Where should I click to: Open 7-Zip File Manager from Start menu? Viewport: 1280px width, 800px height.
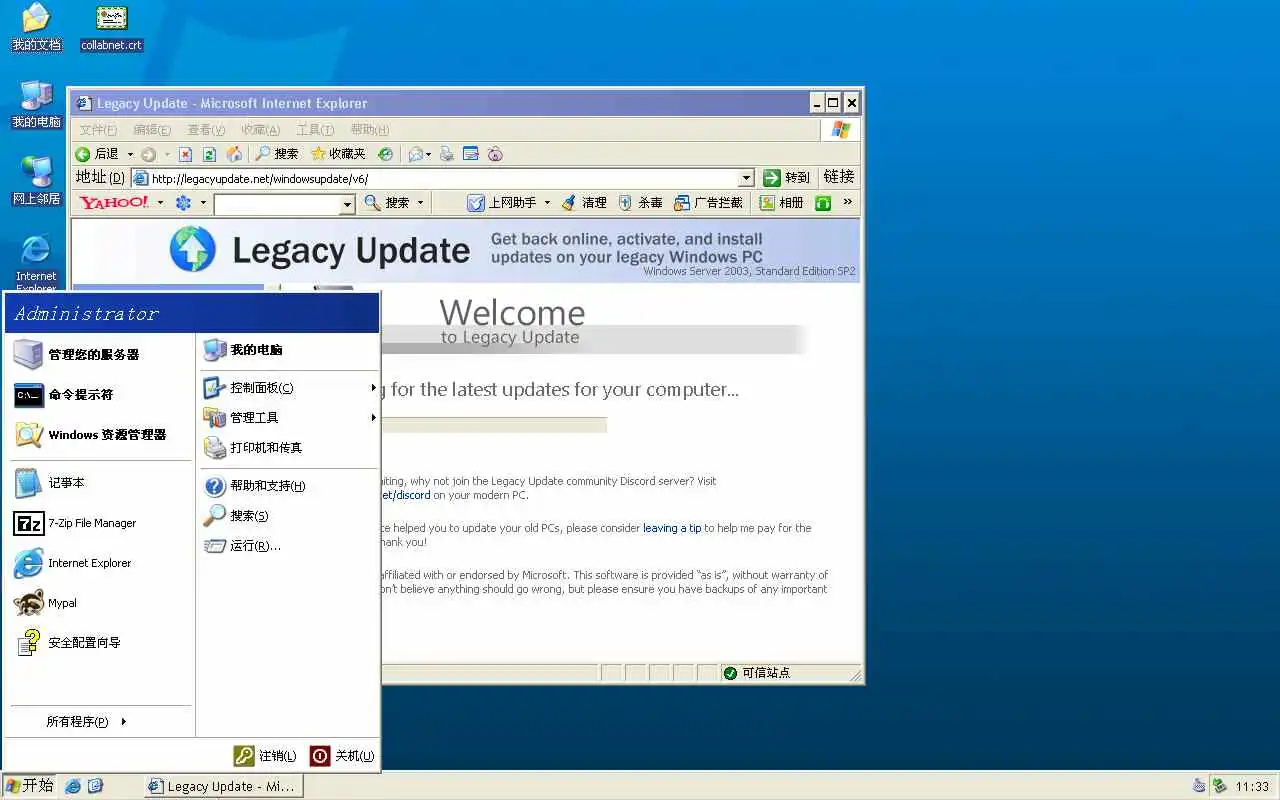[99, 523]
